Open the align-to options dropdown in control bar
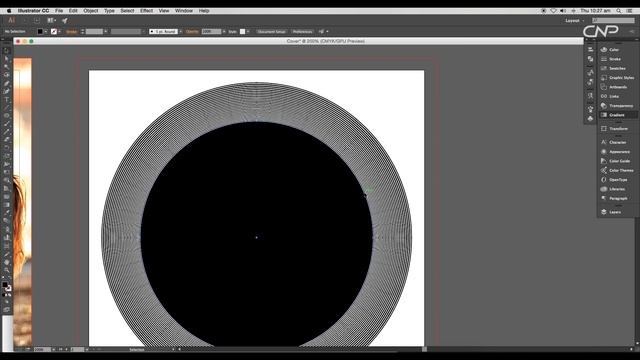Image resolution: width=640 pixels, height=360 pixels. click(327, 31)
